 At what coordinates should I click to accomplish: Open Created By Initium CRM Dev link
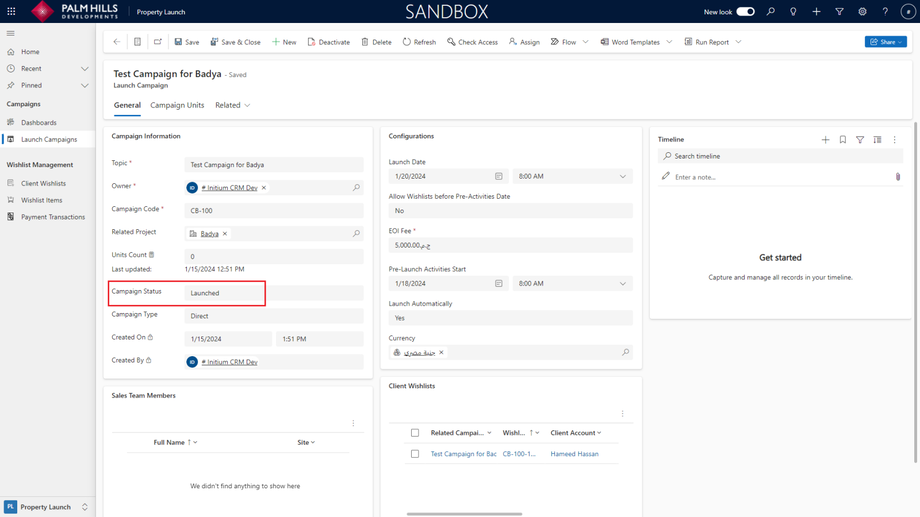coord(229,362)
